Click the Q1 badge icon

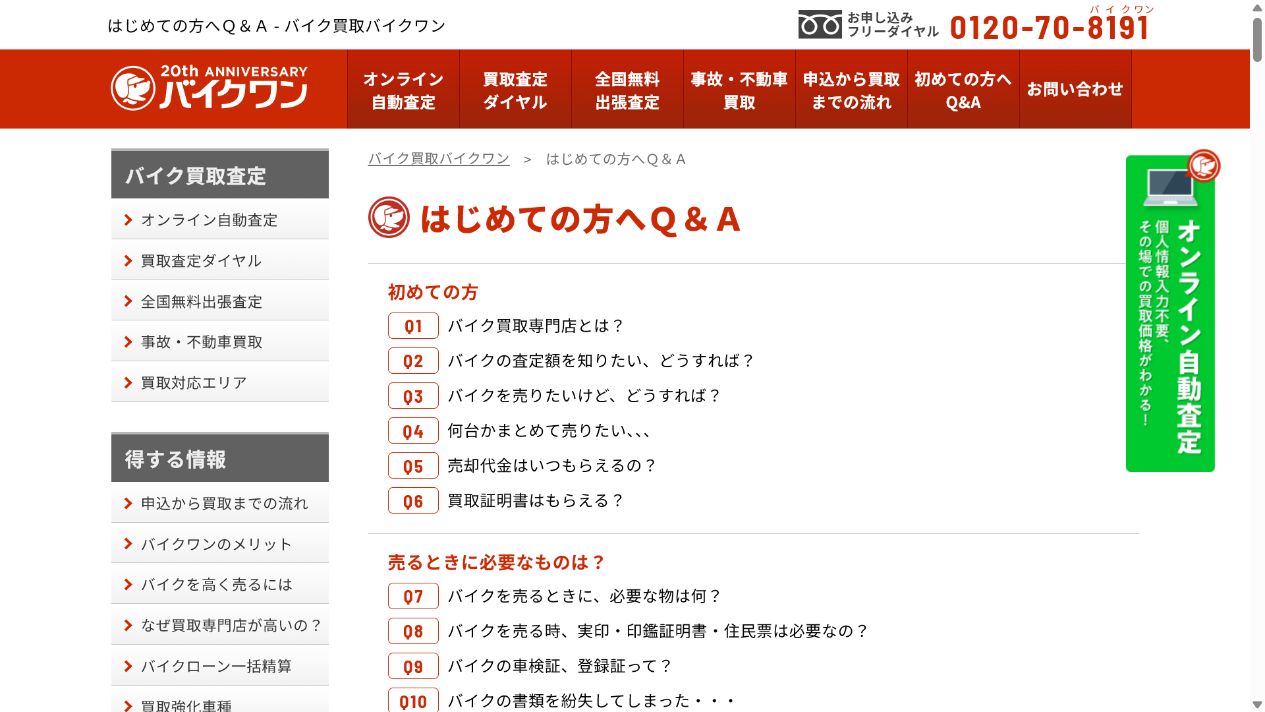(x=413, y=326)
